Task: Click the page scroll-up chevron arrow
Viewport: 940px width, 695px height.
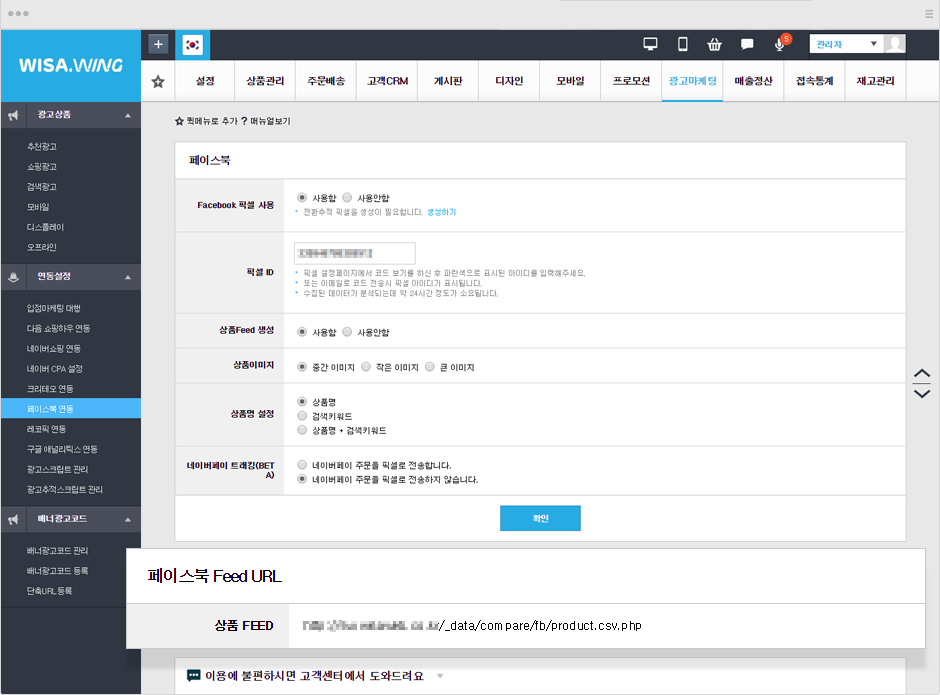Action: (921, 374)
